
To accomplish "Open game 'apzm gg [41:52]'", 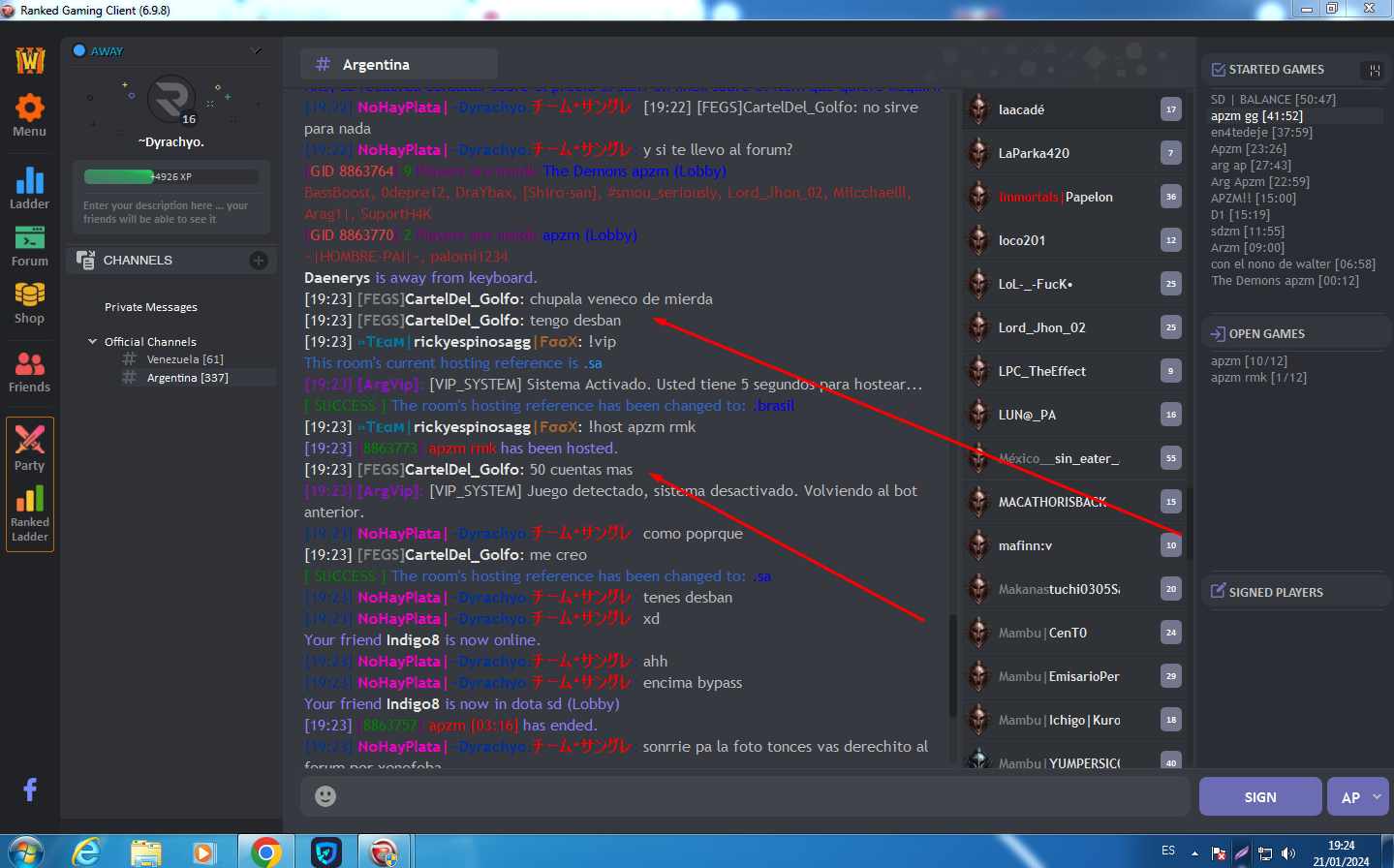I will pos(1257,116).
